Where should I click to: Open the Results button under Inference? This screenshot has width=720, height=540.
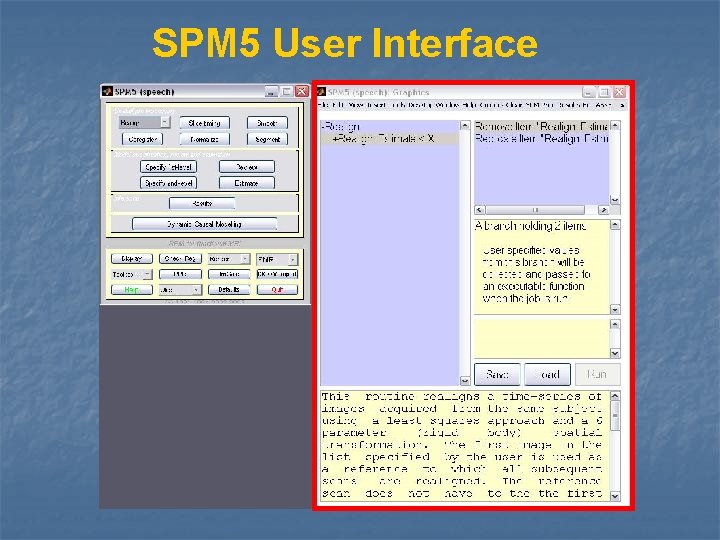click(x=202, y=203)
